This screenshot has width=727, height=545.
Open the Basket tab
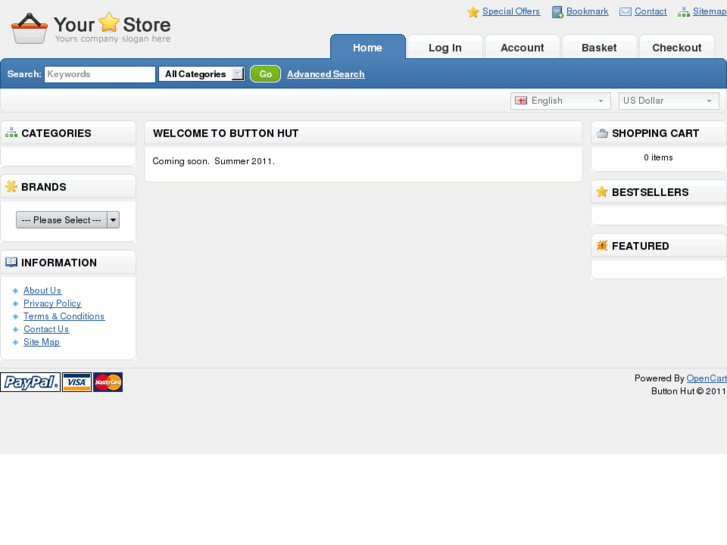[x=599, y=47]
